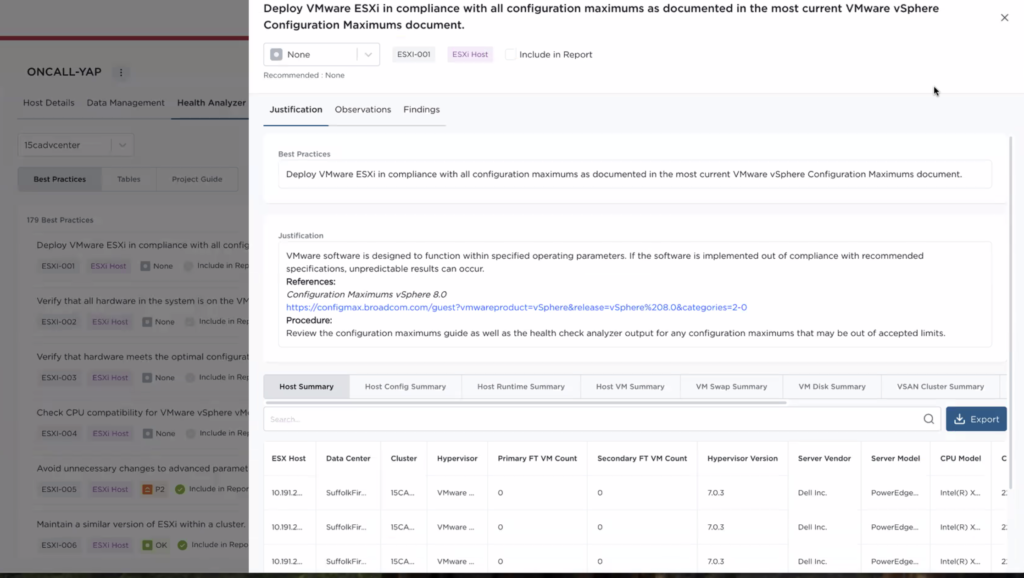Enable Include in Report checkbox in detail panel
The image size is (1024, 578).
pyautogui.click(x=511, y=55)
